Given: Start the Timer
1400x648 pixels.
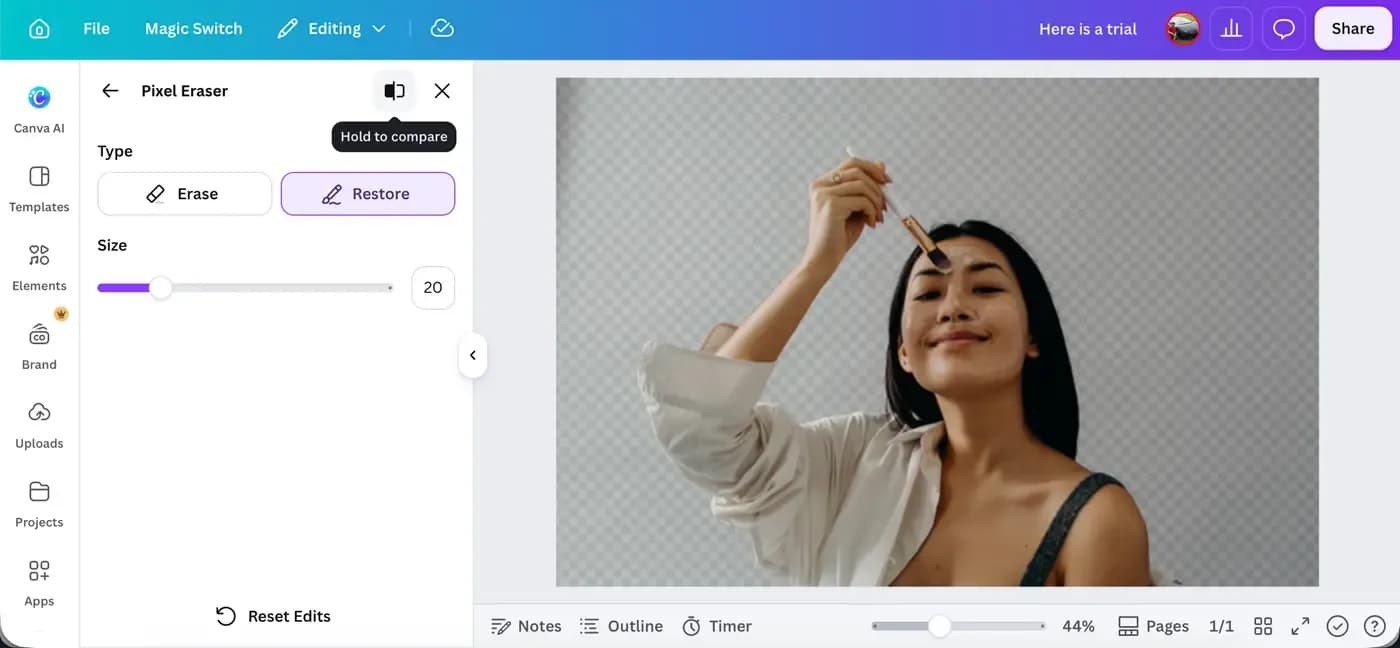Looking at the screenshot, I should [717, 626].
